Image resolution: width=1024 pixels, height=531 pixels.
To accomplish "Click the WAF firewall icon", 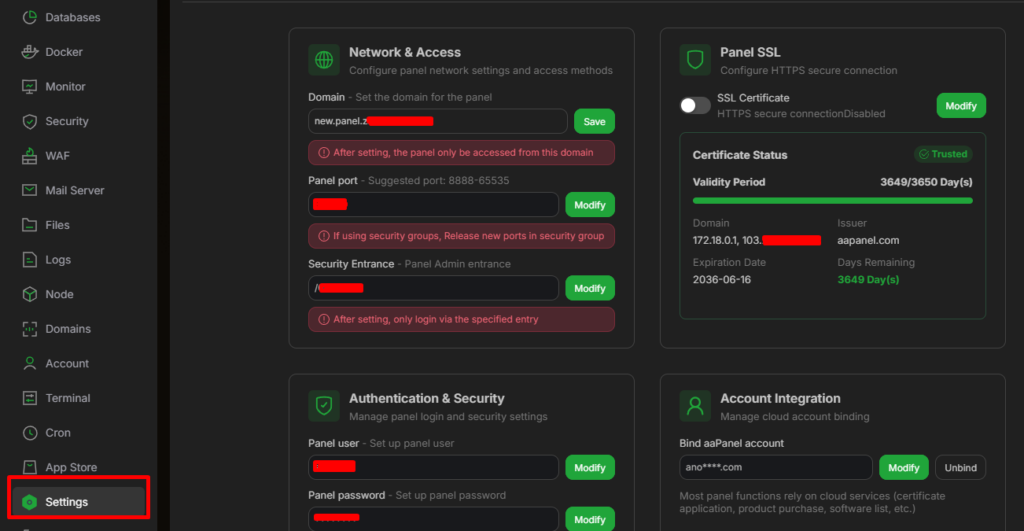I will pos(29,156).
